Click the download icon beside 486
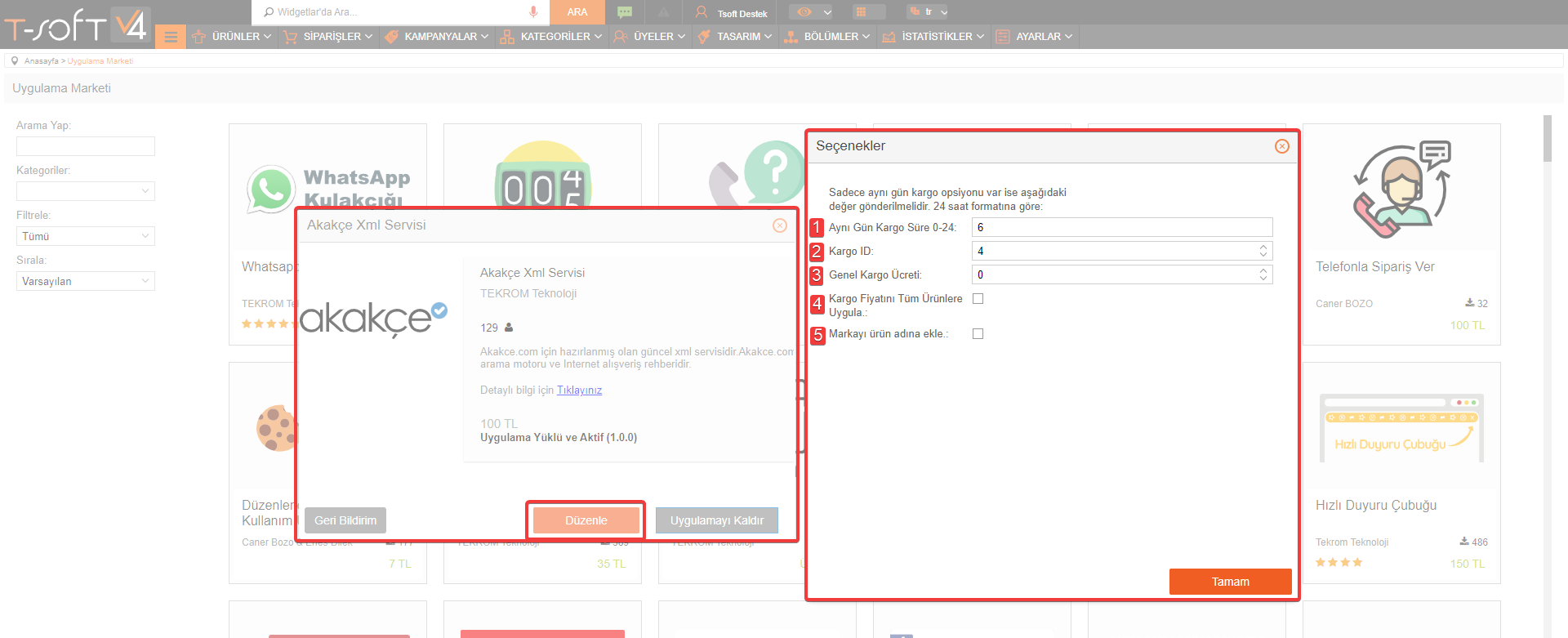 click(x=1464, y=542)
